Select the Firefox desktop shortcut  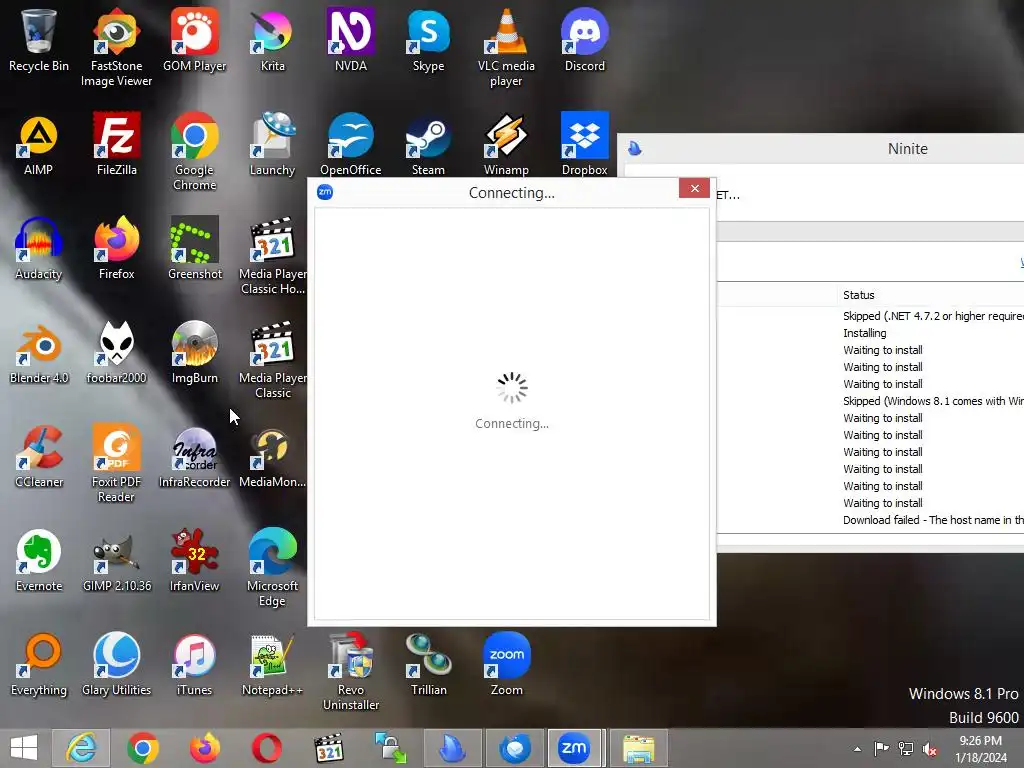116,248
